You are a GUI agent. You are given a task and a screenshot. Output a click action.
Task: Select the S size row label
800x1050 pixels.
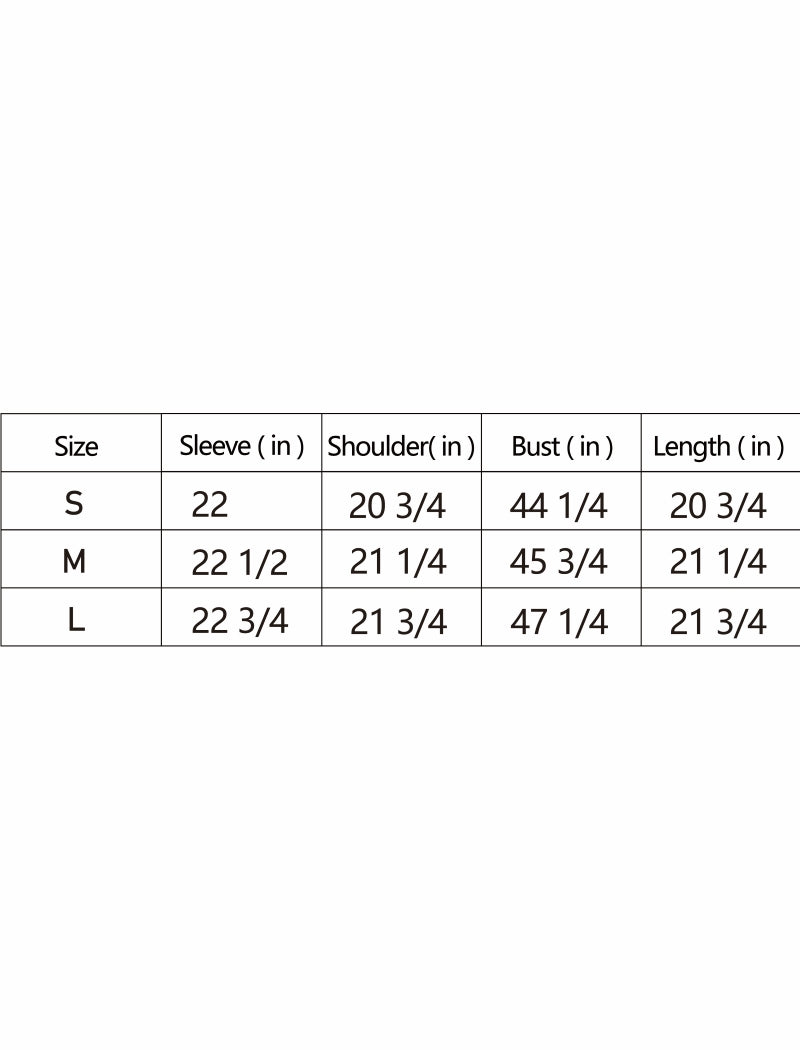click(74, 504)
